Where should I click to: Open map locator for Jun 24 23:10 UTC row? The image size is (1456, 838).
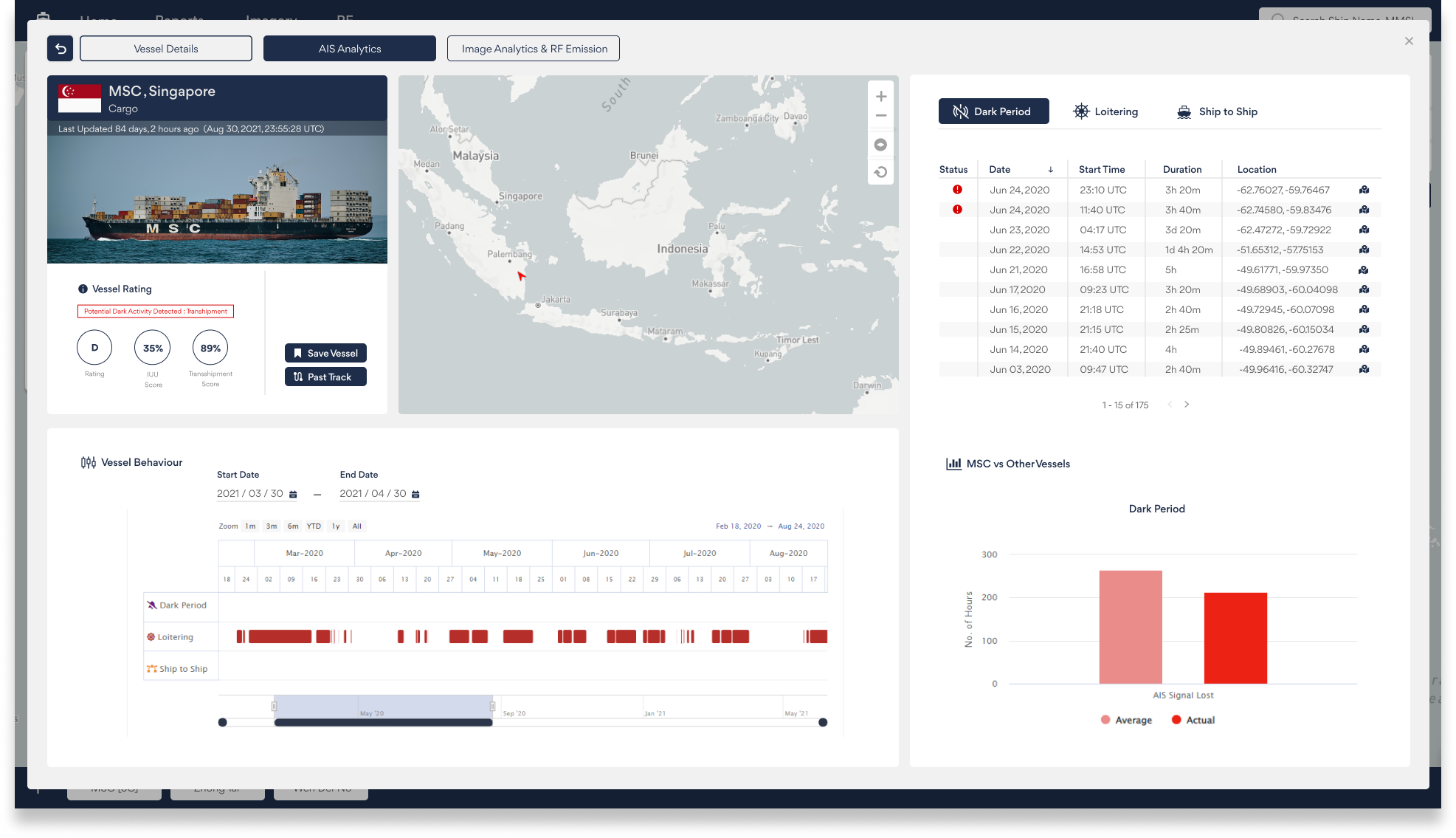click(x=1364, y=190)
